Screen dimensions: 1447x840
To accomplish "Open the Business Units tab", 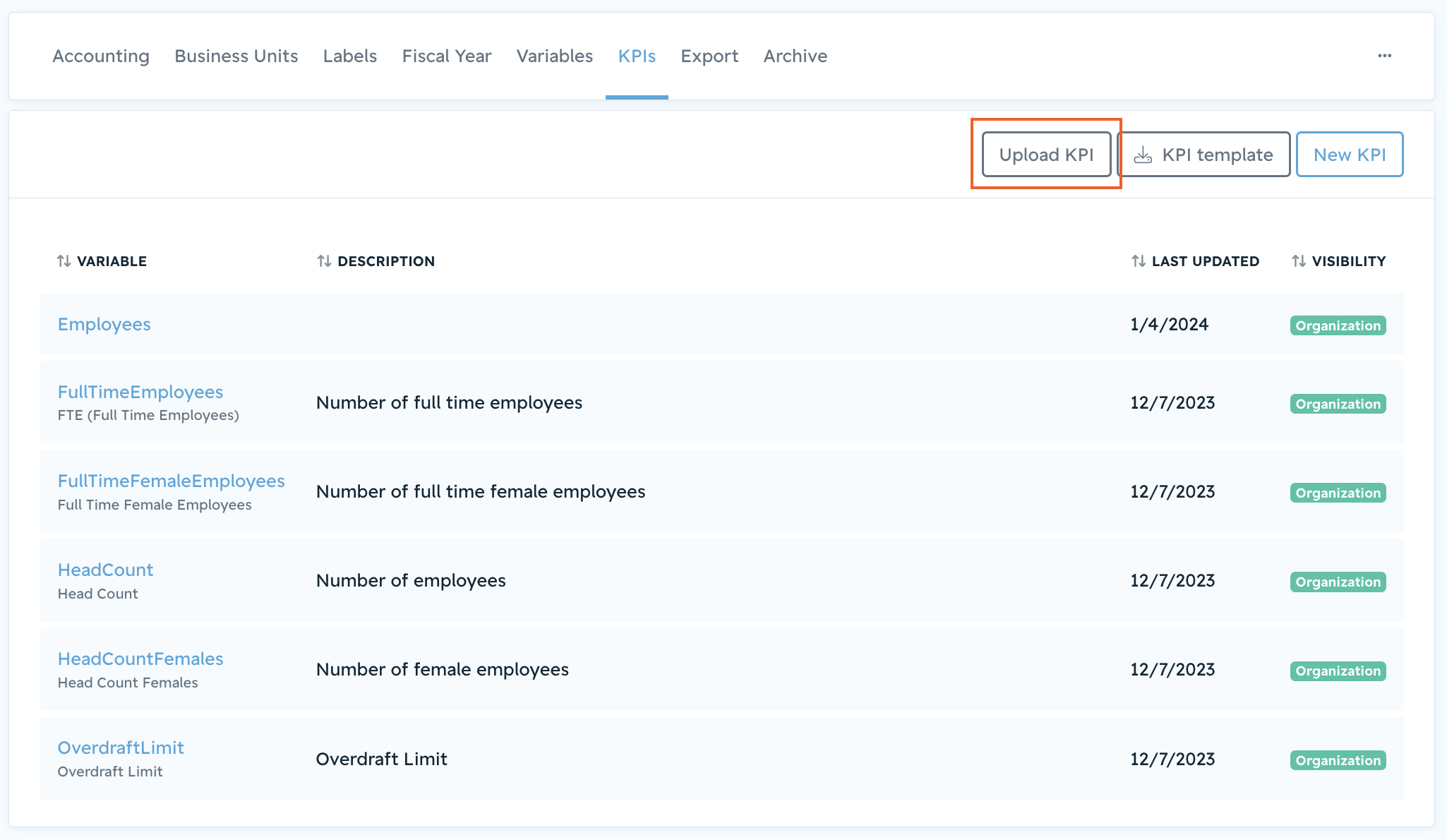I will tap(236, 56).
